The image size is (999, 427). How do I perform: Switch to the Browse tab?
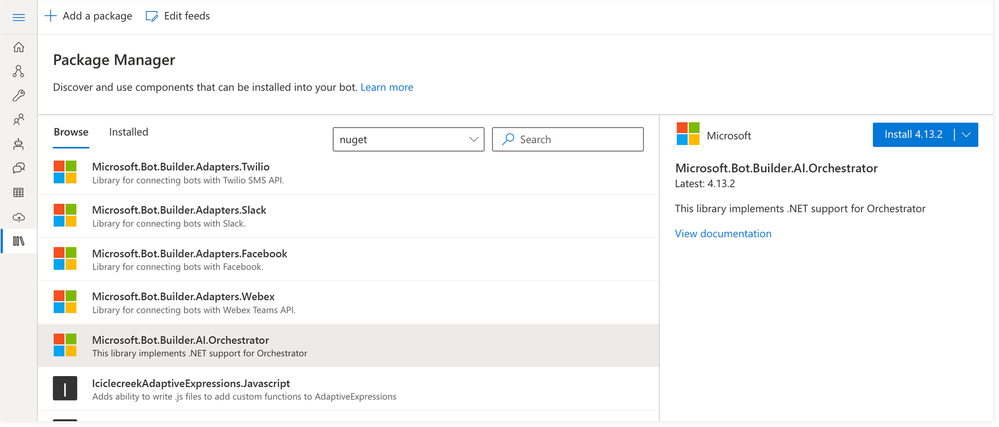[x=71, y=132]
